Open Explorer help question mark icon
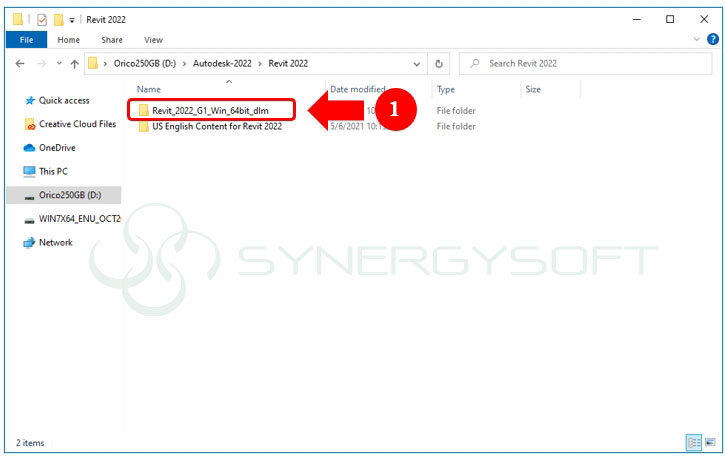The image size is (725, 460). click(x=713, y=39)
